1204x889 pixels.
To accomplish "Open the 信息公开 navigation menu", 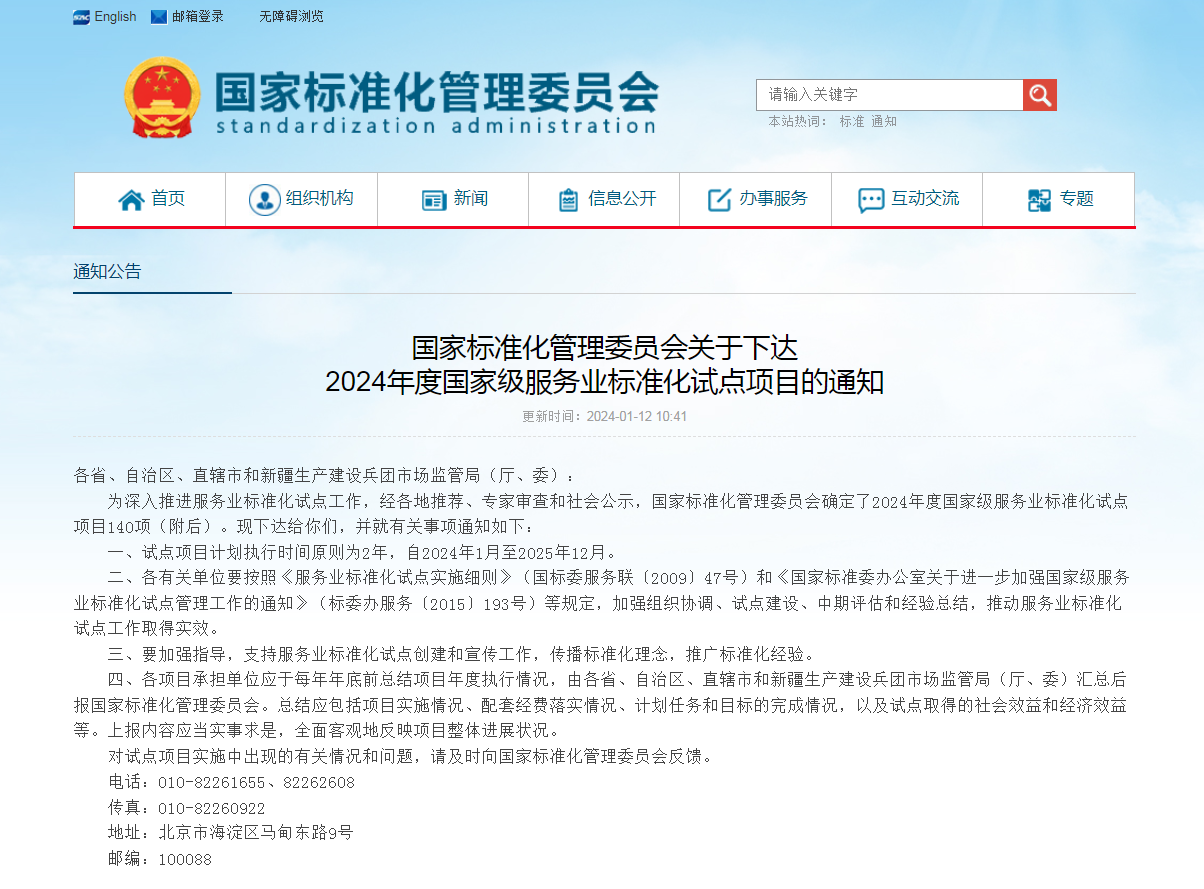I will click(x=622, y=199).
